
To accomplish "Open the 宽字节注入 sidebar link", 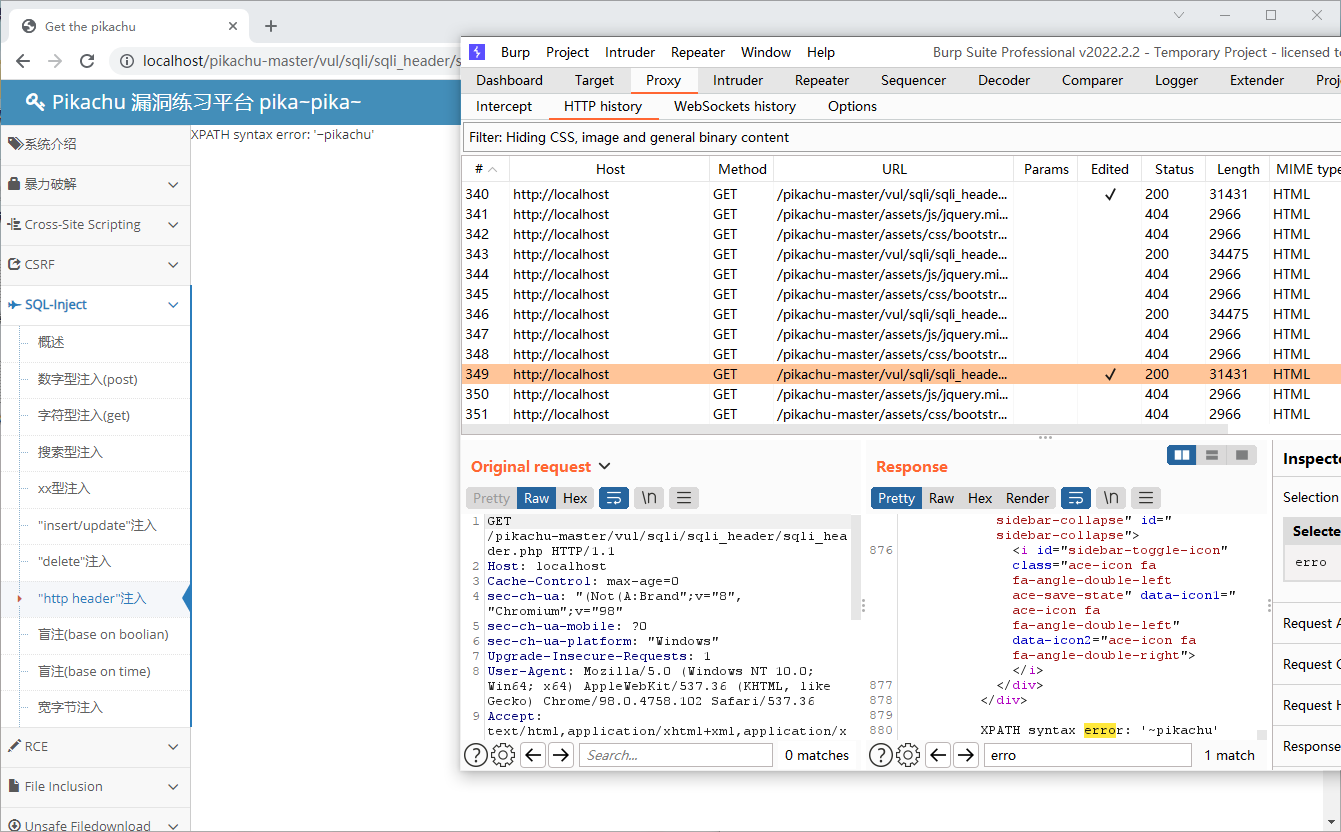I will pos(71,707).
